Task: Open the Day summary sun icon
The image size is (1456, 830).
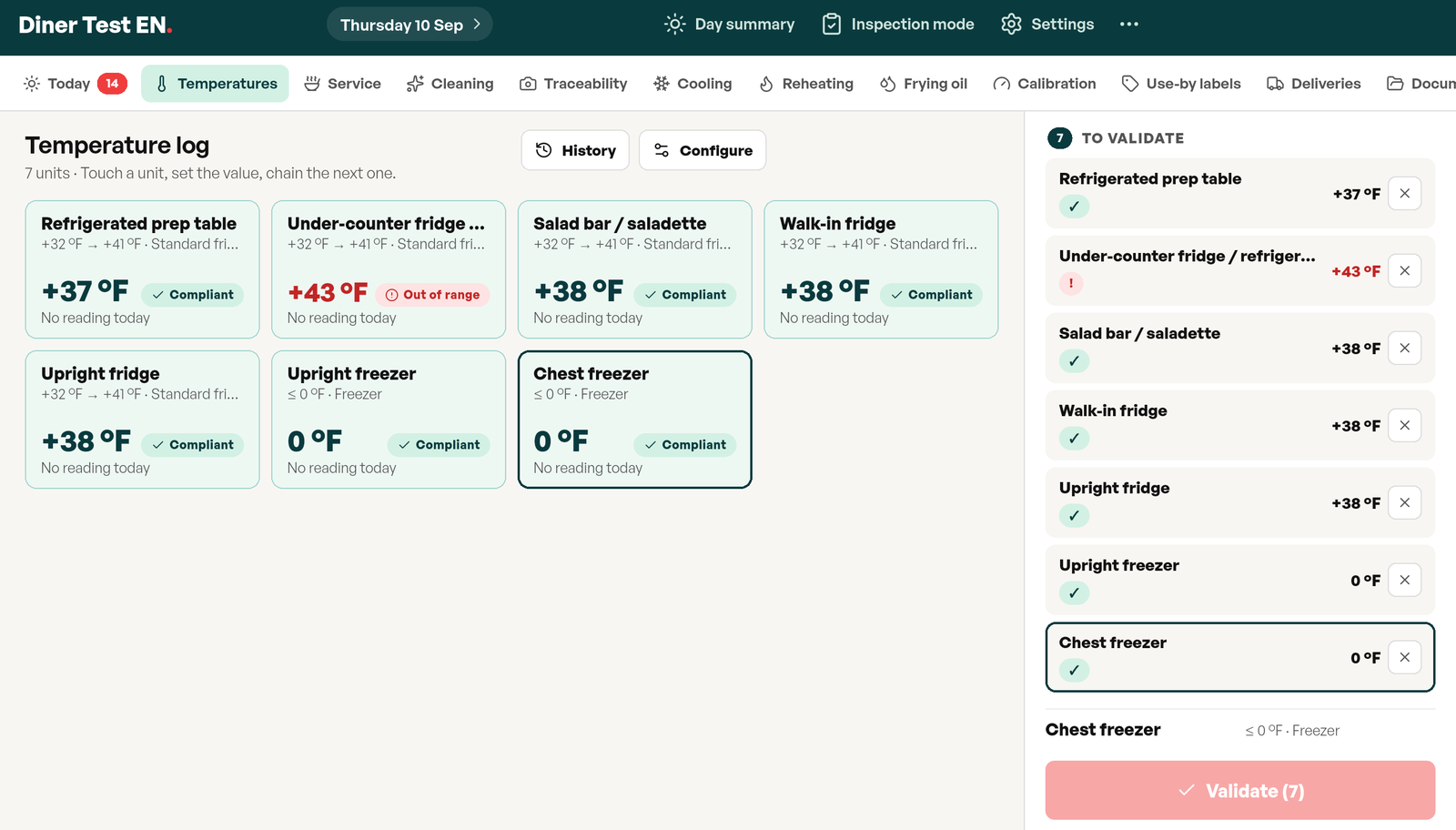Action: pos(674,25)
